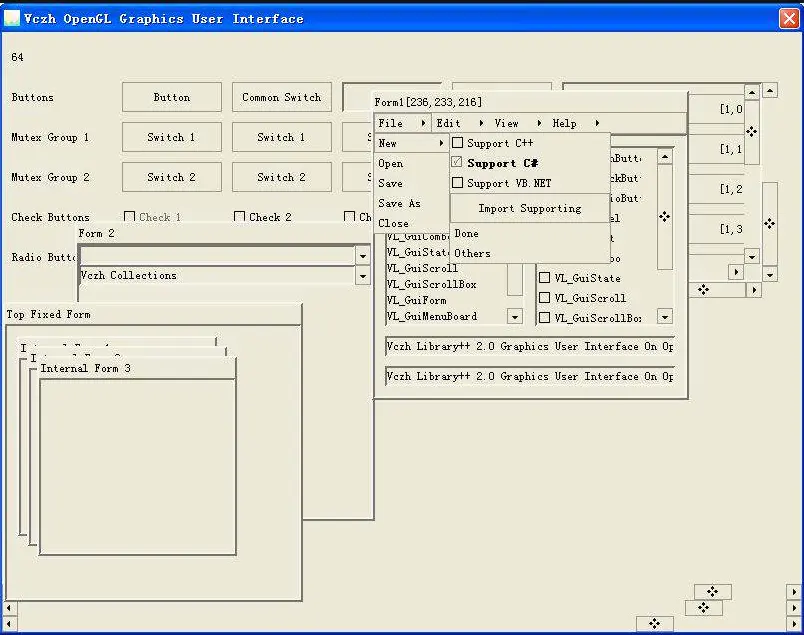Screen dimensions: 804x635
Task: Click the four-dot thumb beside [1,0 cell
Action: coord(751,132)
